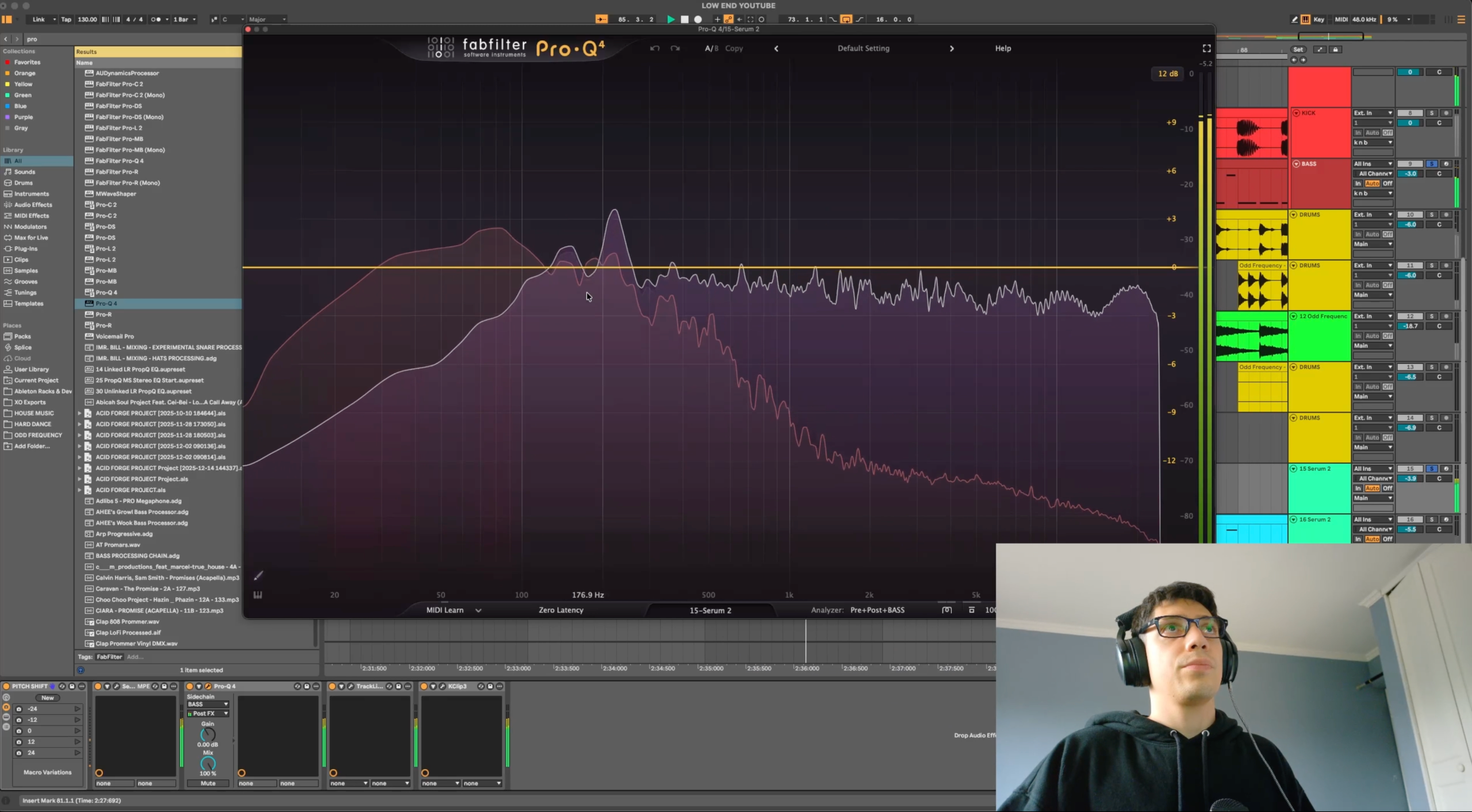Go to next preset in Pro-Q 4
Screen dimensions: 1472x812
(952, 48)
